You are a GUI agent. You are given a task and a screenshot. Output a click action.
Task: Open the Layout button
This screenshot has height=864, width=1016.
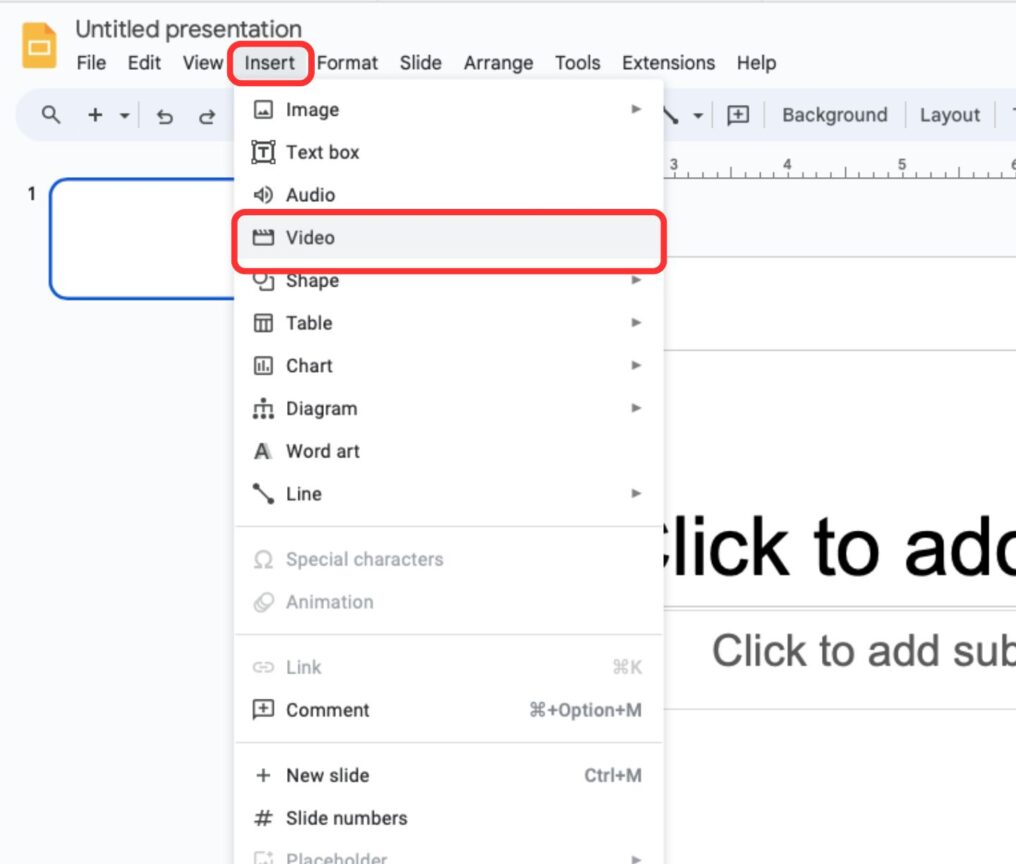click(949, 115)
